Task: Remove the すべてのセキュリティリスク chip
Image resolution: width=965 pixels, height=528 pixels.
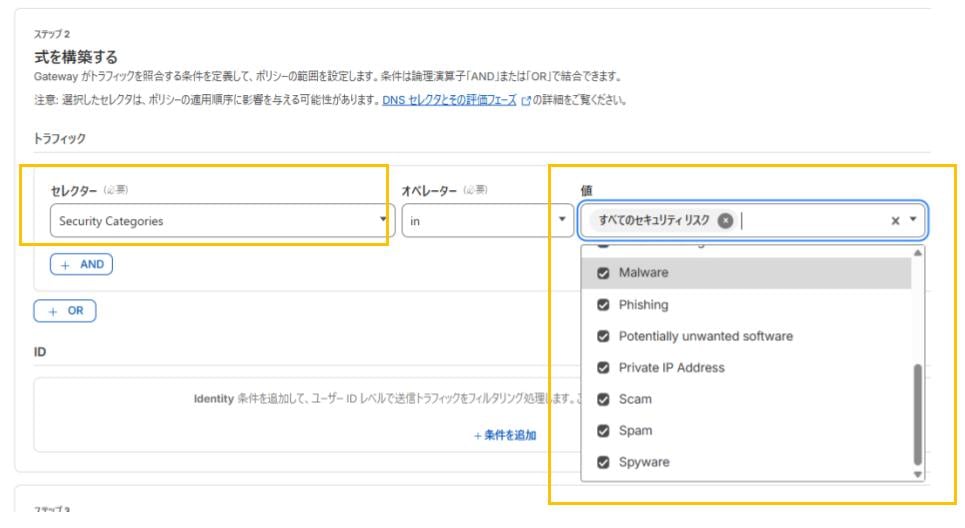Action: (x=725, y=221)
